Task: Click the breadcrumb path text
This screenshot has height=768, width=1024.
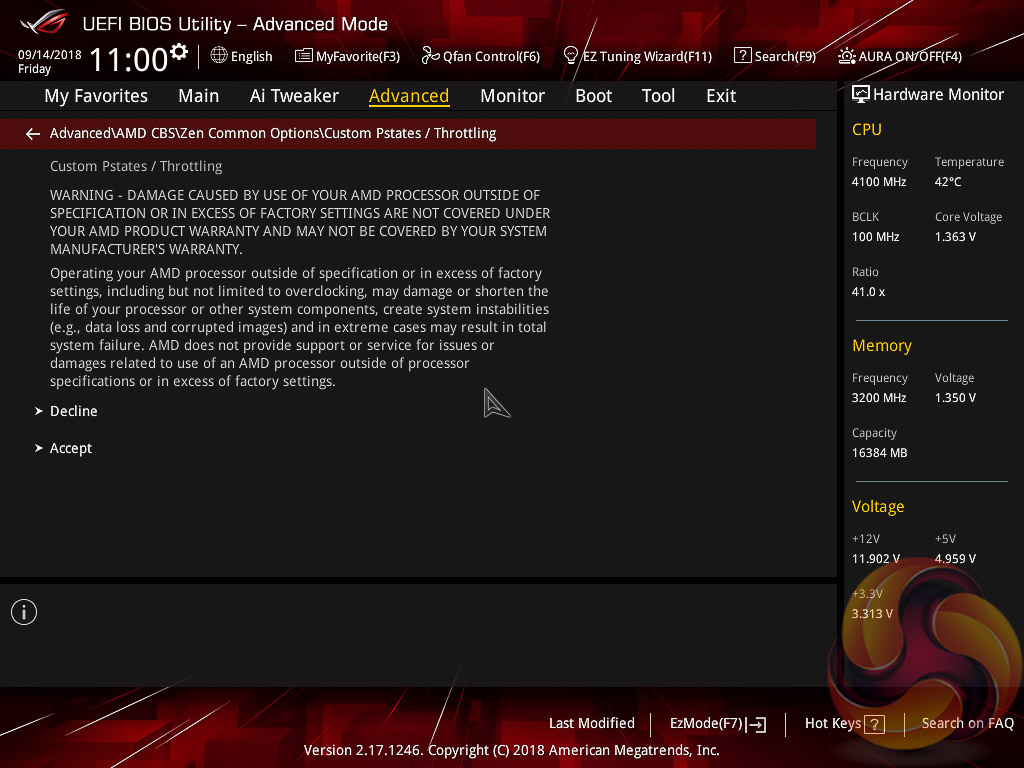Action: (x=273, y=133)
